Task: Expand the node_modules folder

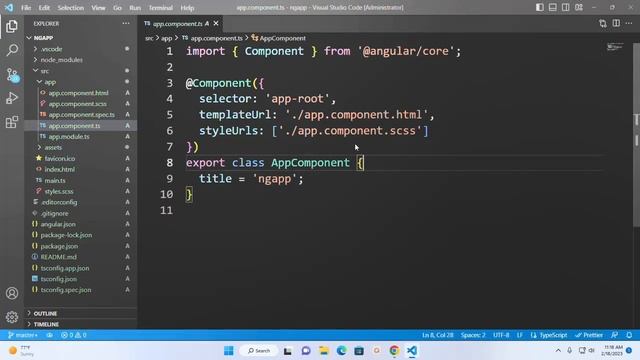Action: 80,60
